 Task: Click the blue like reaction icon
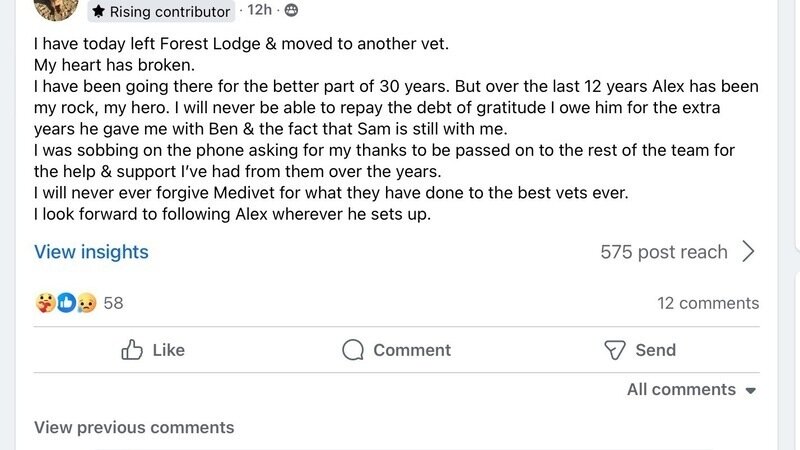[x=66, y=302]
